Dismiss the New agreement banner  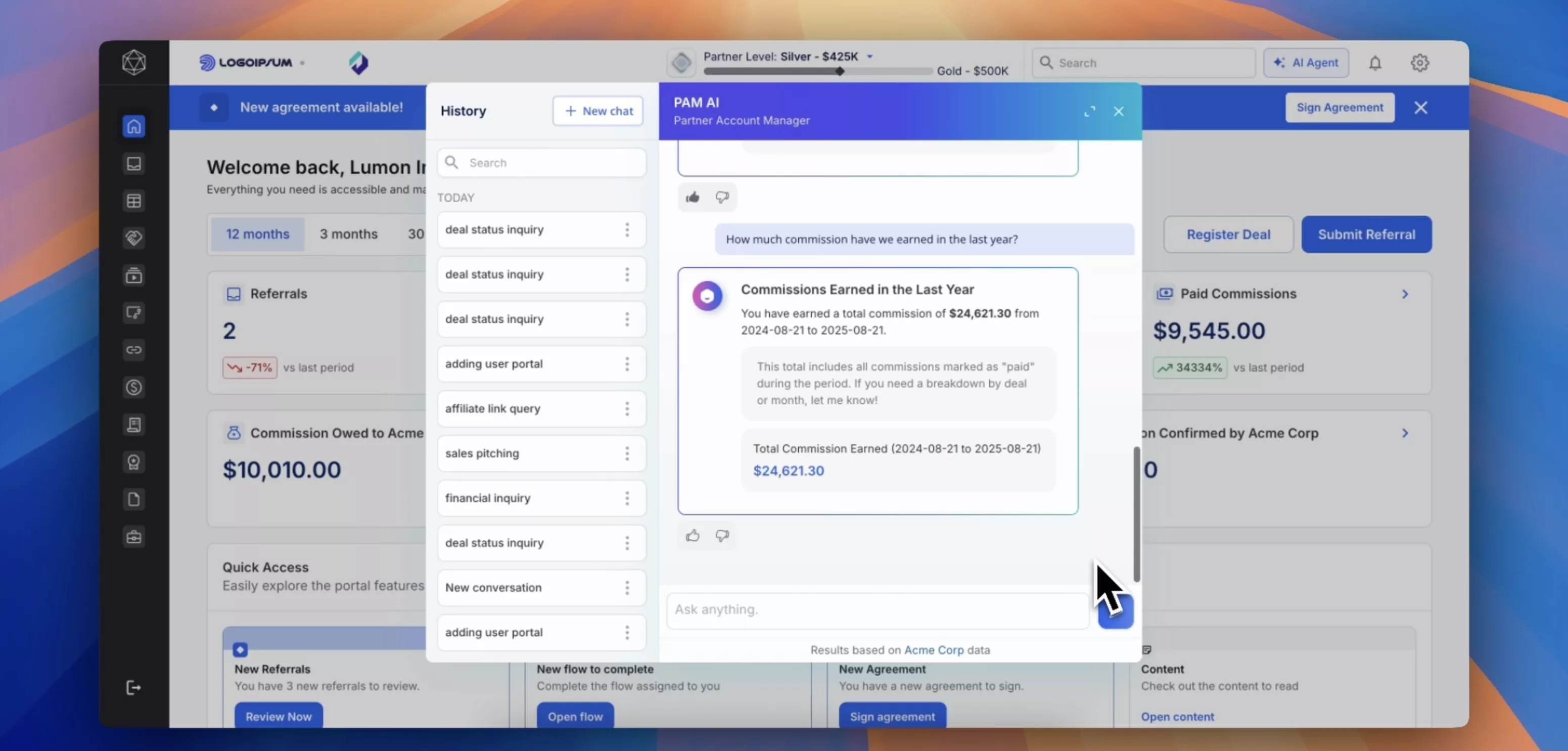click(x=1421, y=108)
